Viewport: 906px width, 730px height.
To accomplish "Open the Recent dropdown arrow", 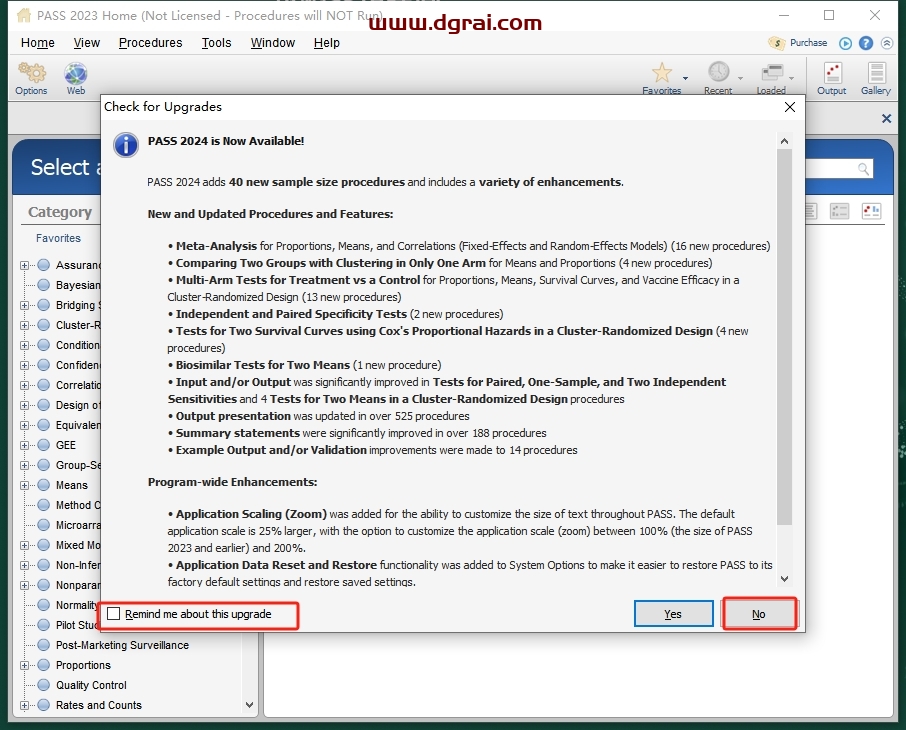I will (740, 78).
